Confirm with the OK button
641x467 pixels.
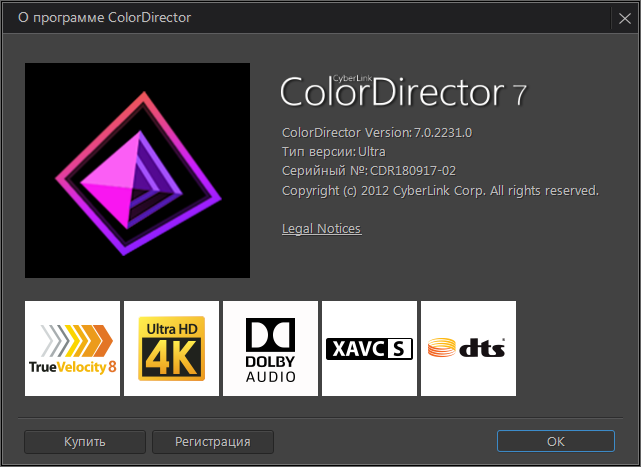(556, 441)
